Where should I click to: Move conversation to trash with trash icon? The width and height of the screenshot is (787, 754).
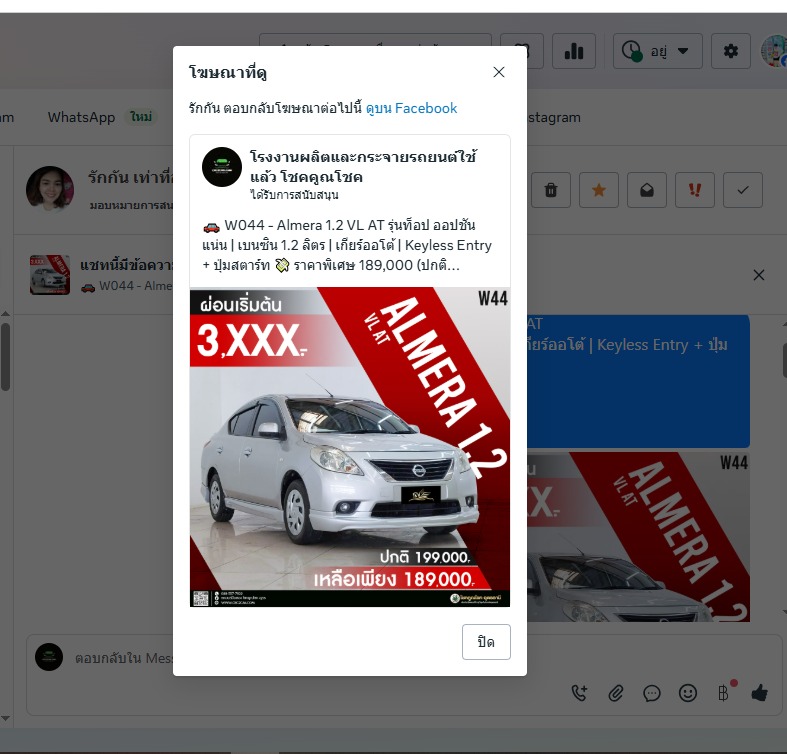pos(551,190)
